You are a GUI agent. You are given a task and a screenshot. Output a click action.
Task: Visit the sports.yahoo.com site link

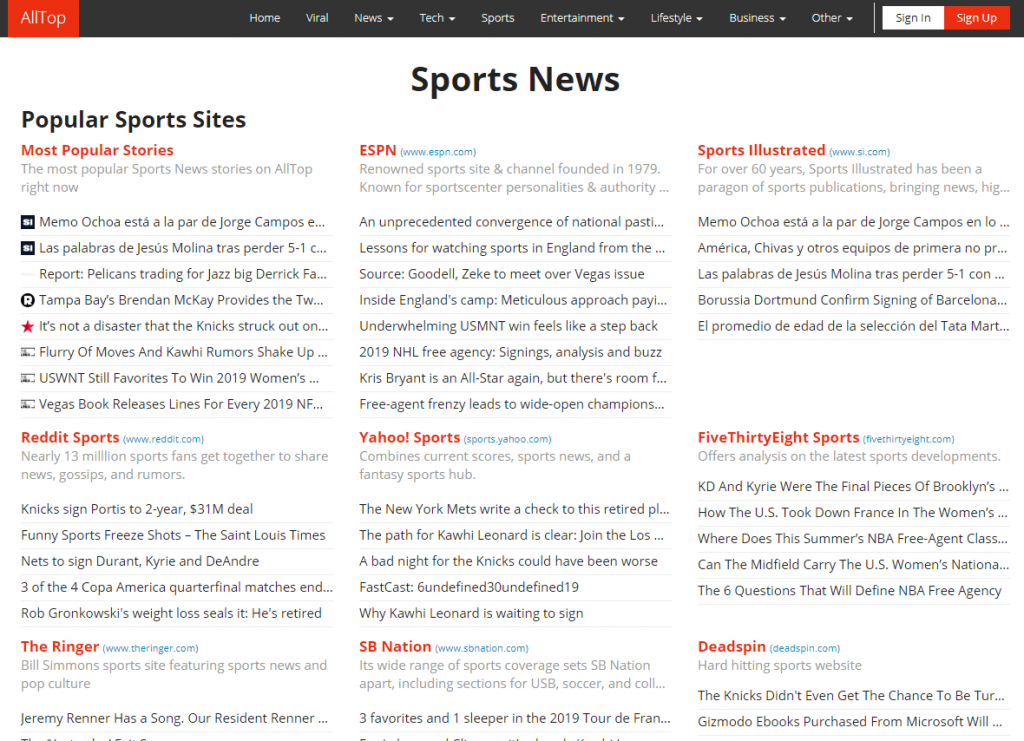coord(507,439)
